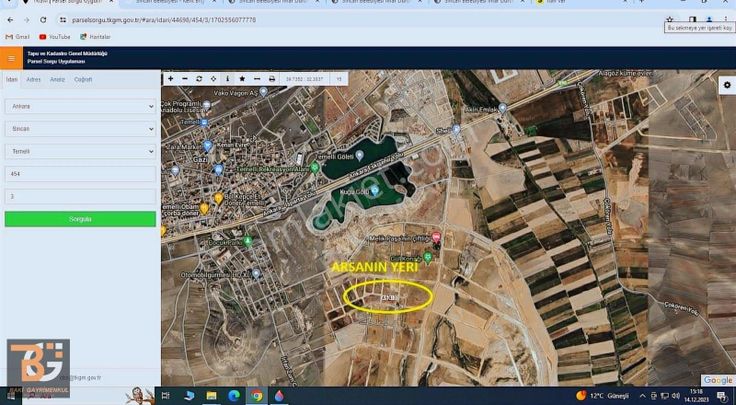Reload the page in browser
Screen dimensions: 736x405
click(x=43, y=20)
